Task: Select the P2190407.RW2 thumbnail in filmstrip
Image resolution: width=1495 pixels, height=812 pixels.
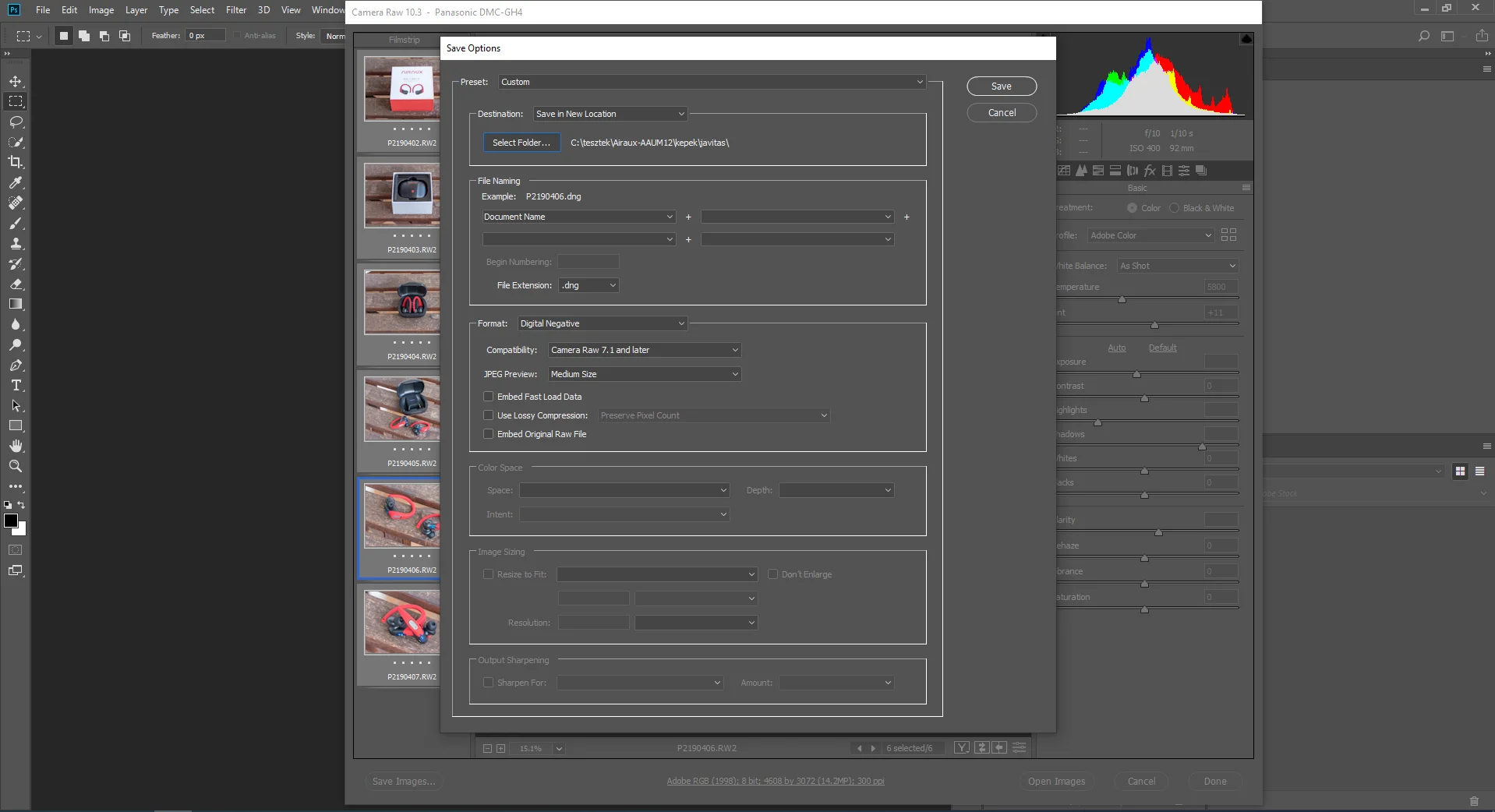Action: [402, 622]
